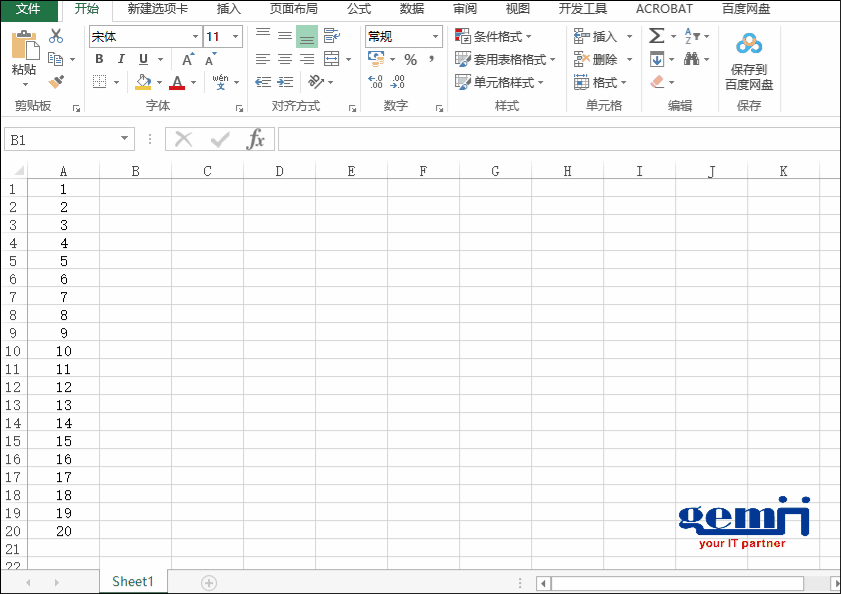Image resolution: width=841 pixels, height=594 pixels.
Task: Toggle Wrap Text in alignment group
Action: 331,36
